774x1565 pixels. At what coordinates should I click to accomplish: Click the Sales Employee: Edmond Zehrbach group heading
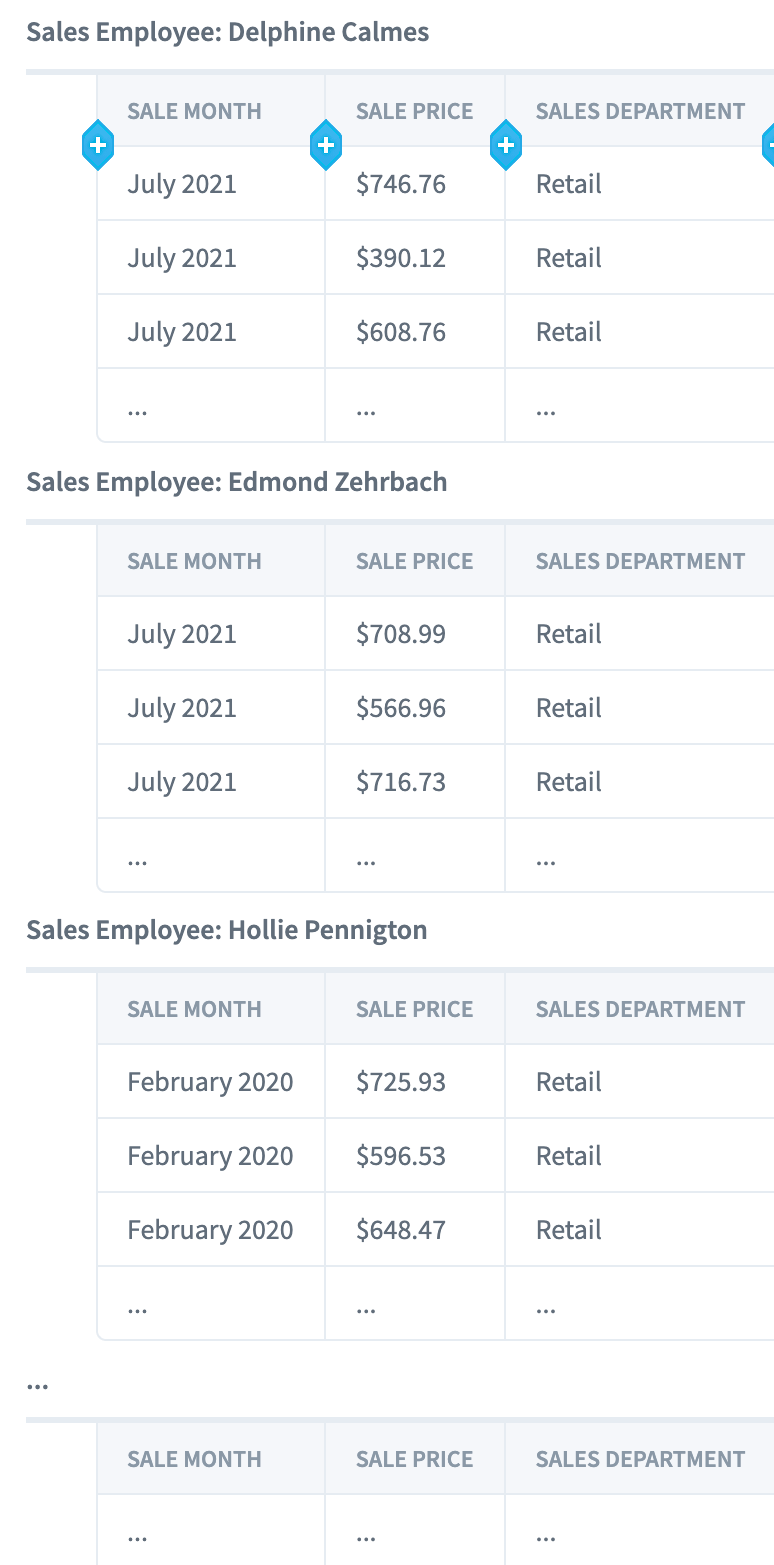[x=237, y=482]
